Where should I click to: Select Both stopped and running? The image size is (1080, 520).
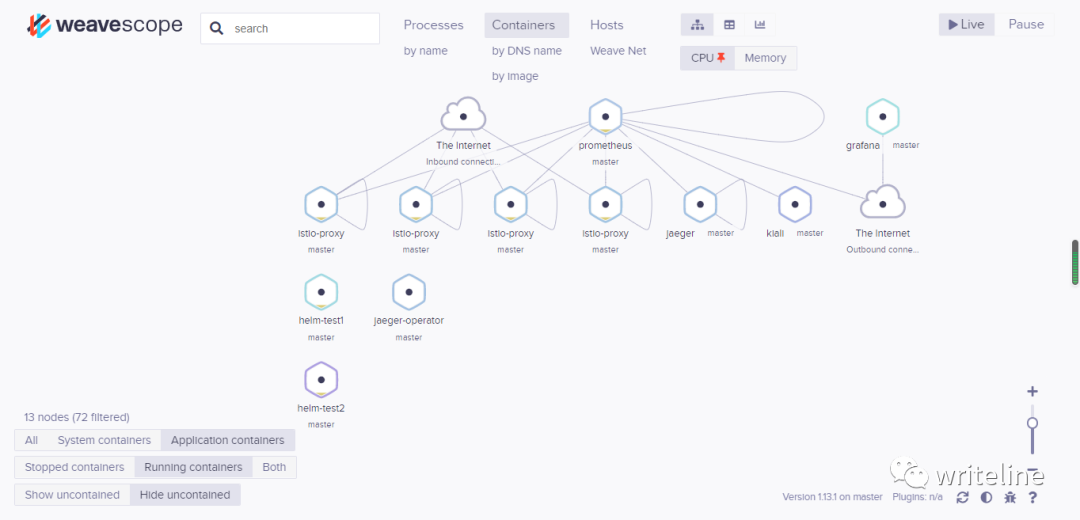pos(274,467)
